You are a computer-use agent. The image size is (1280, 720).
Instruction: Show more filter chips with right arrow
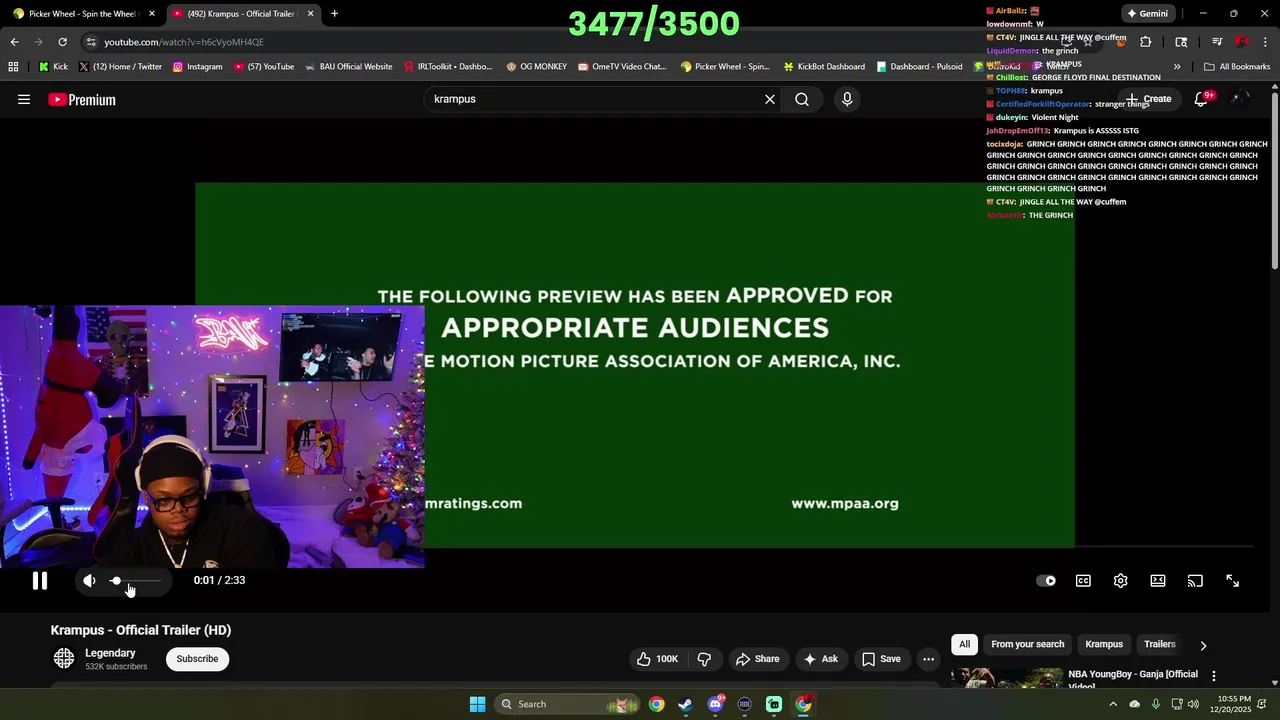coord(1203,645)
